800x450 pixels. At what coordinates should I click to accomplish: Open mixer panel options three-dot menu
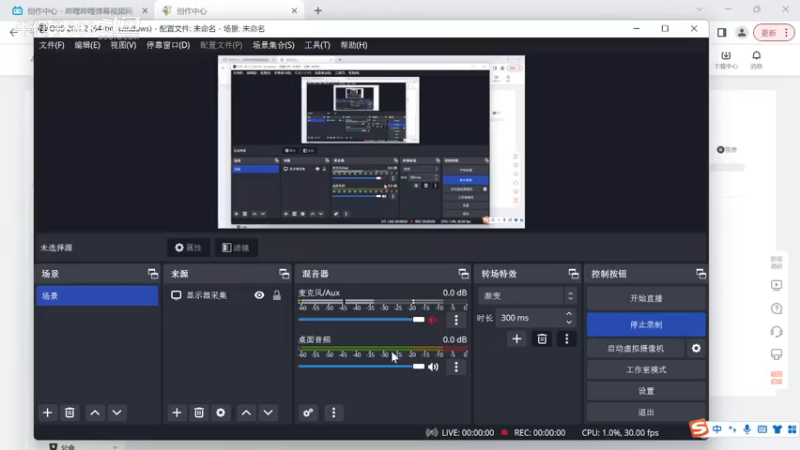coord(334,412)
